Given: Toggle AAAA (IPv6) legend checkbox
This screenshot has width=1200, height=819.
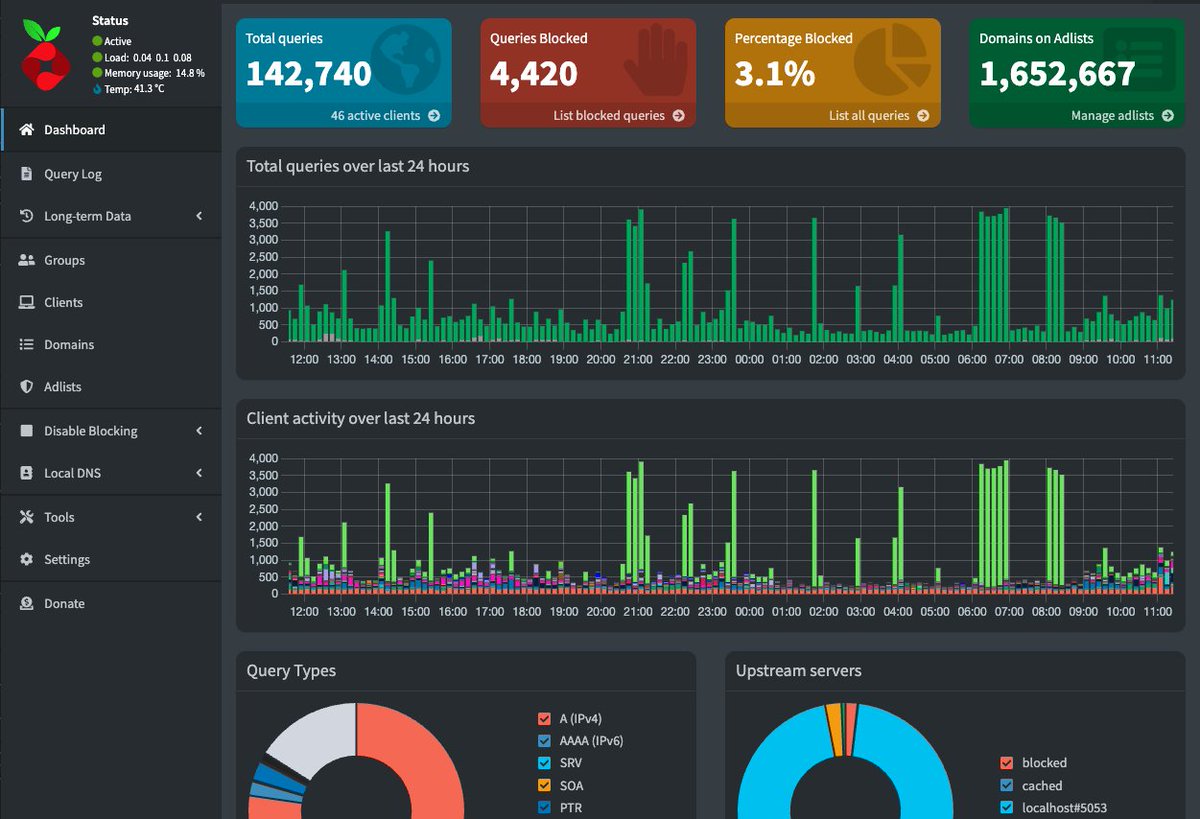Looking at the screenshot, I should [x=544, y=741].
